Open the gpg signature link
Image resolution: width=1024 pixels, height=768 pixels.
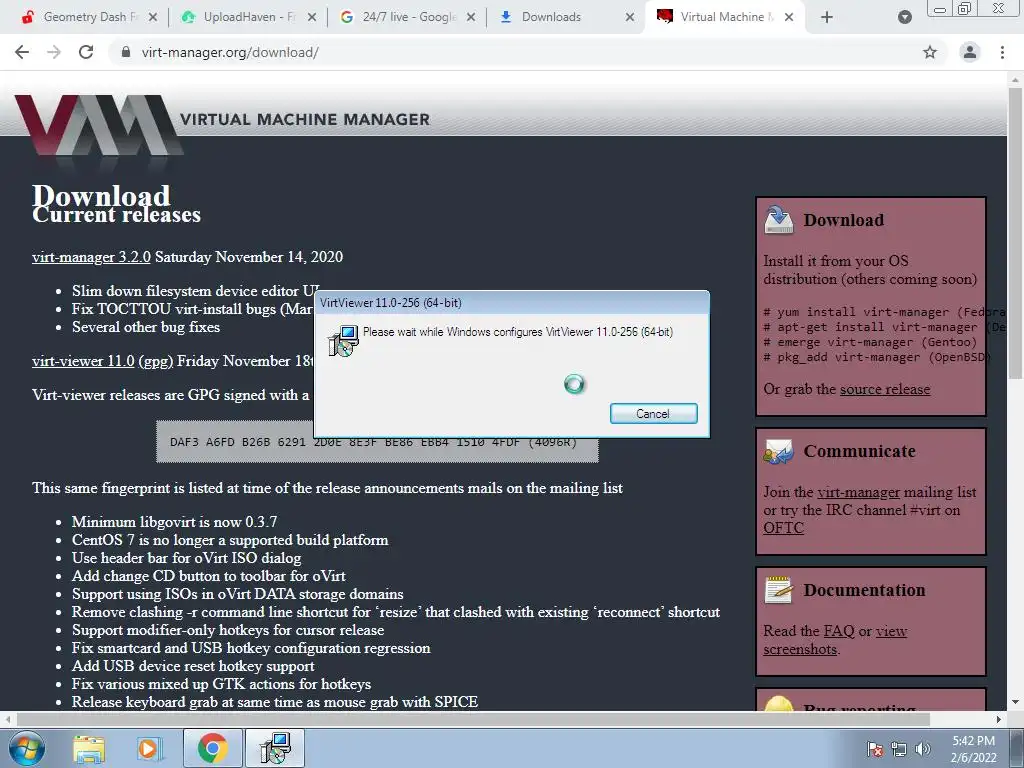point(155,360)
